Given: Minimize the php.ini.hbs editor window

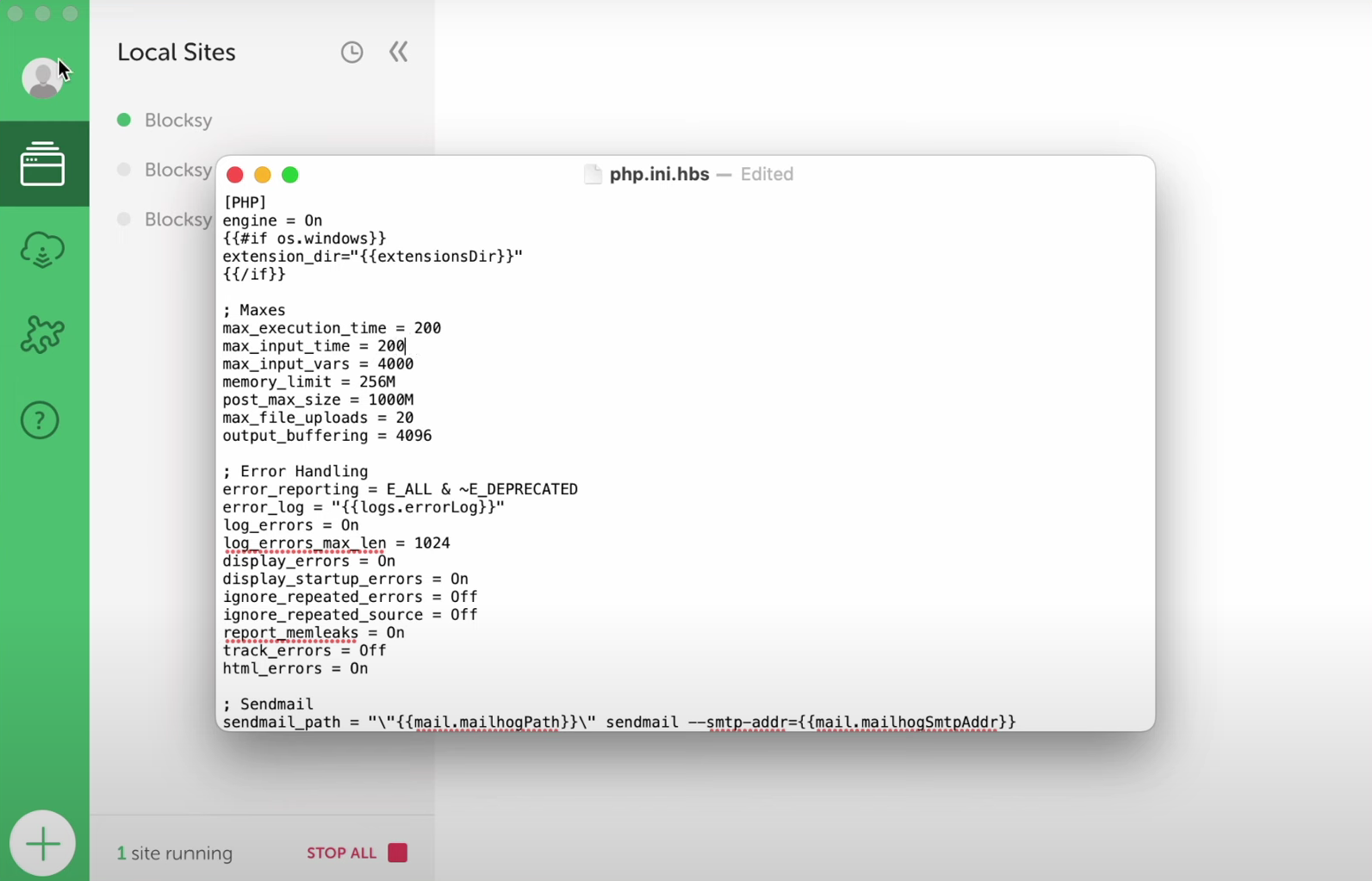Looking at the screenshot, I should (x=263, y=175).
